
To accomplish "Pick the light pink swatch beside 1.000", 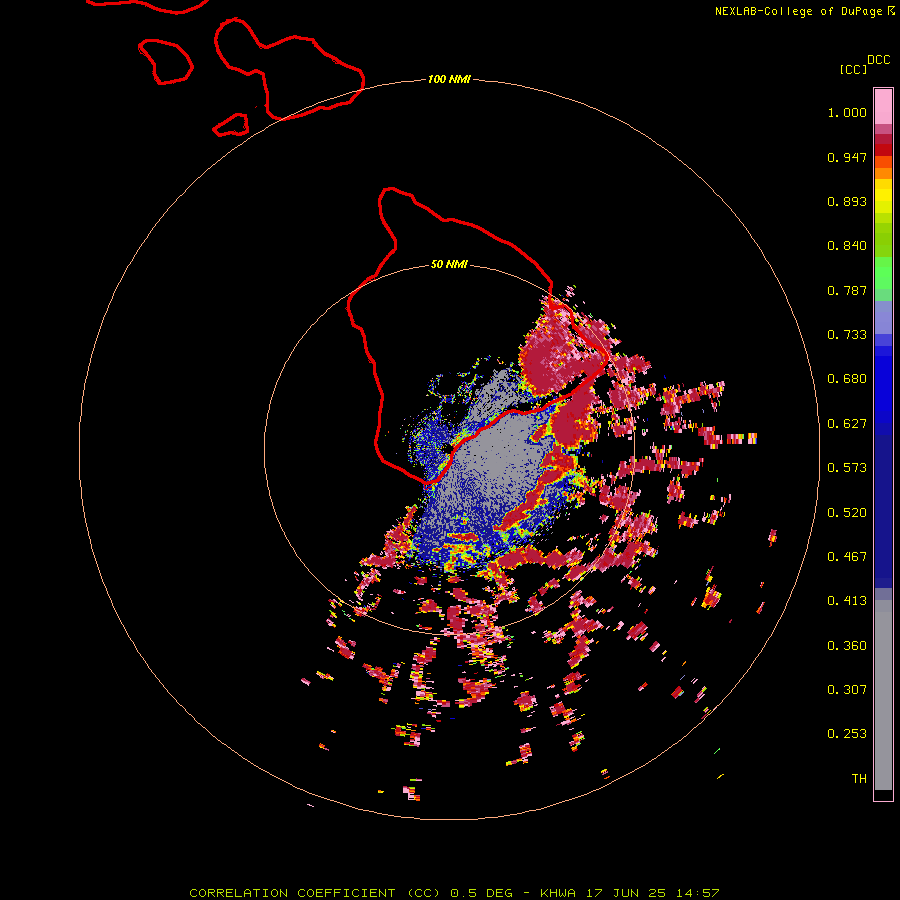I will click(883, 107).
